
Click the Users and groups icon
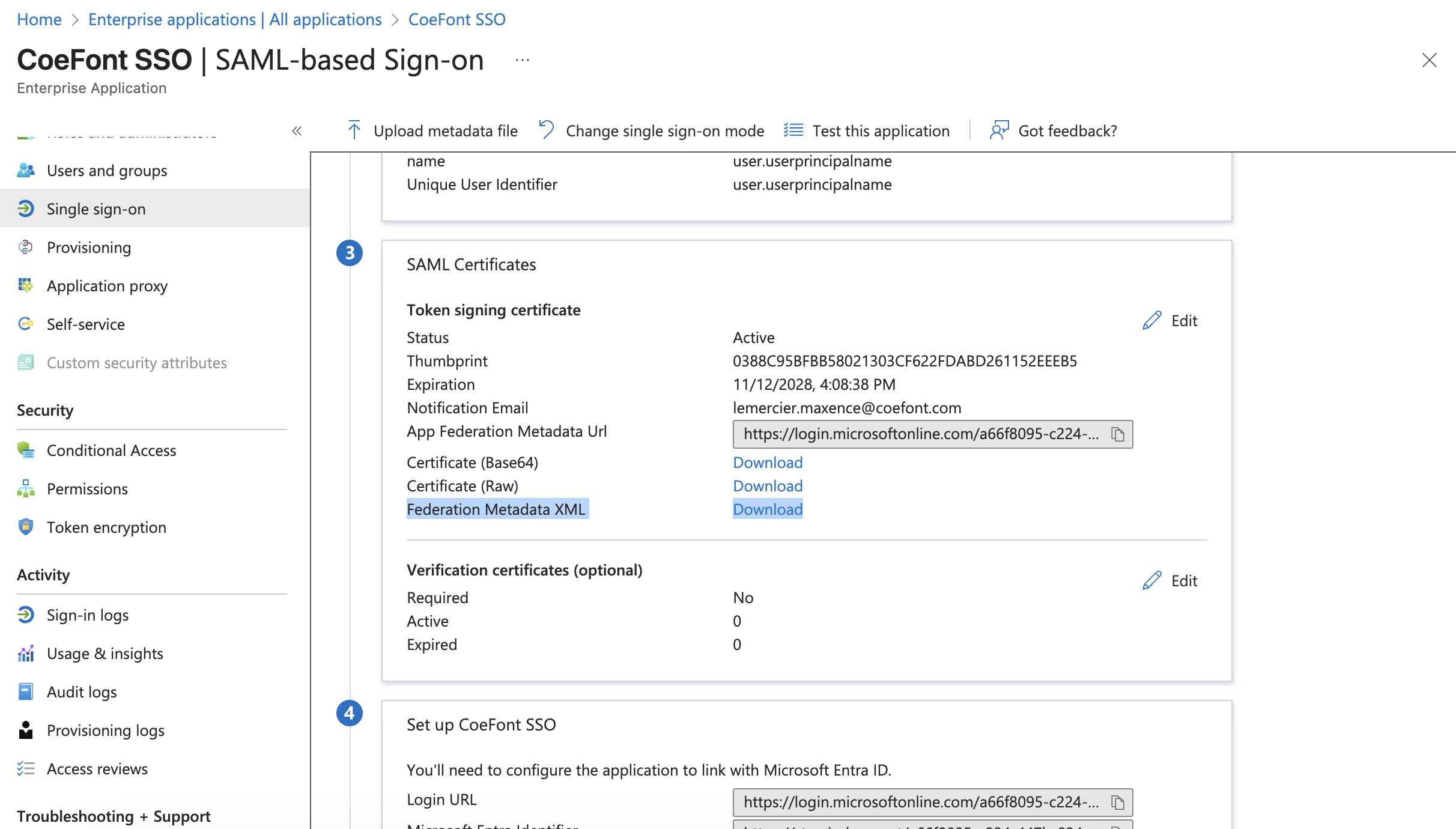click(x=26, y=171)
